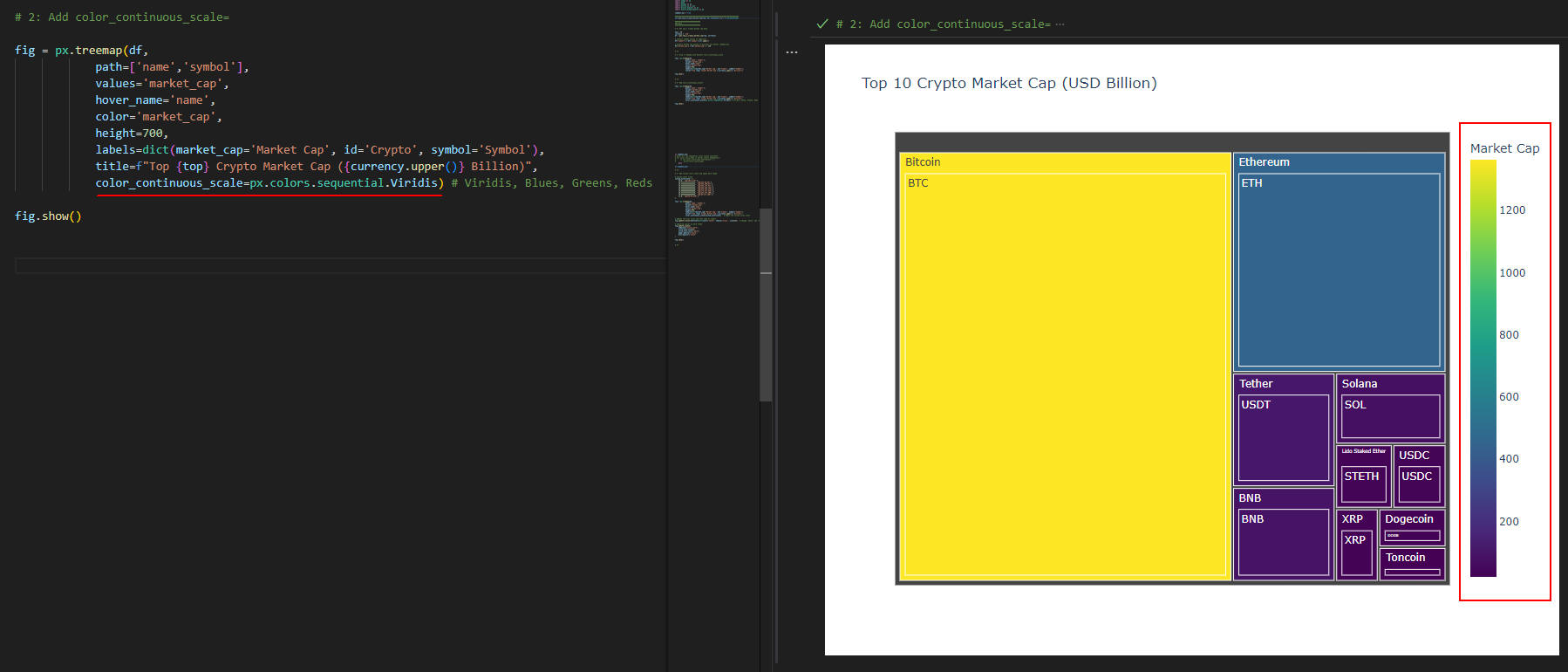The image size is (1568, 672).
Task: Place cursor on 'color_continuous_scale=' code line
Action: (x=269, y=183)
